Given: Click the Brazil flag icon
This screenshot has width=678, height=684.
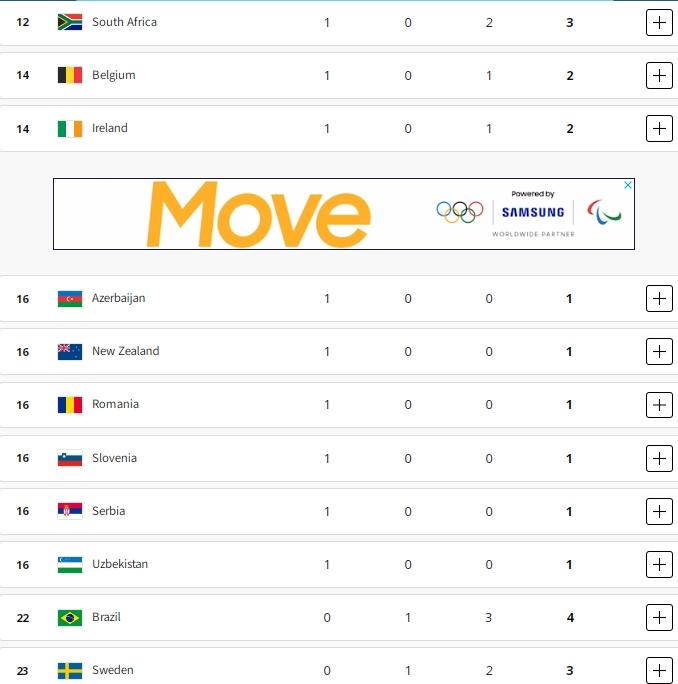Looking at the screenshot, I should (x=70, y=617).
